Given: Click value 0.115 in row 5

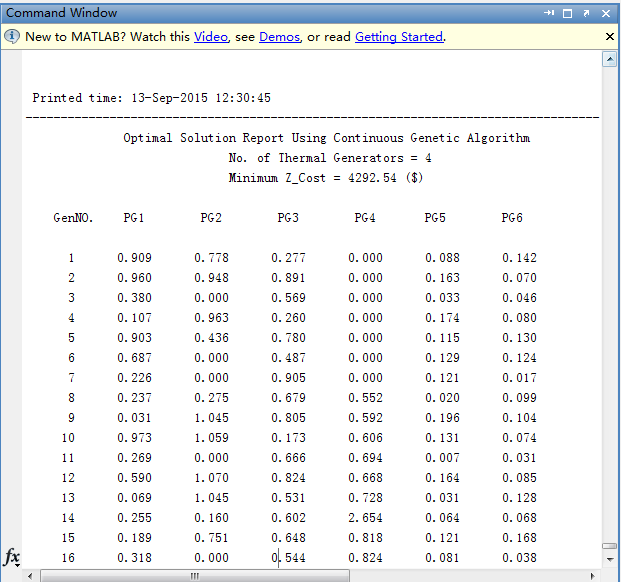Looking at the screenshot, I should click(x=442, y=338).
